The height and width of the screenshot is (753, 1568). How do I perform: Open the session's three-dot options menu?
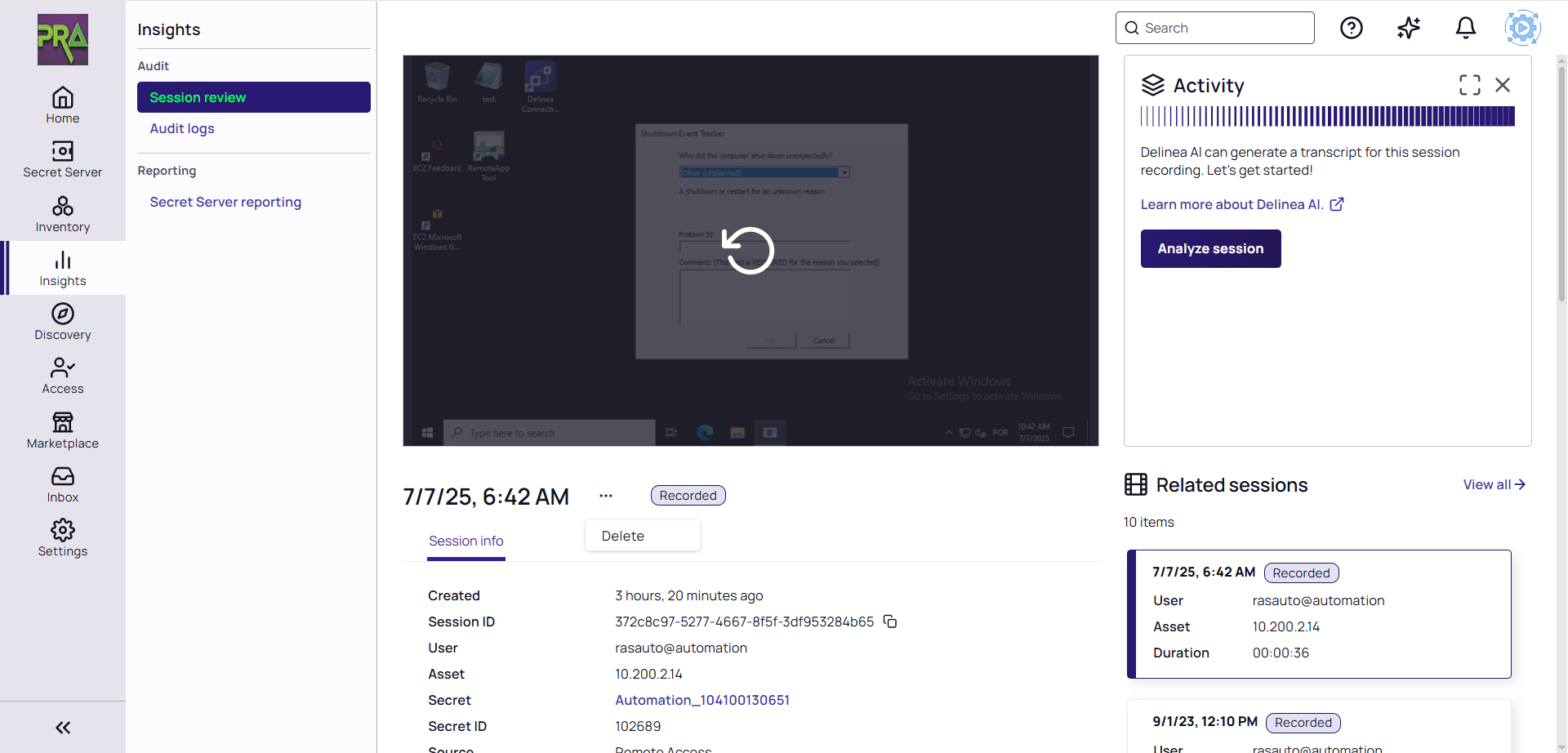point(605,496)
